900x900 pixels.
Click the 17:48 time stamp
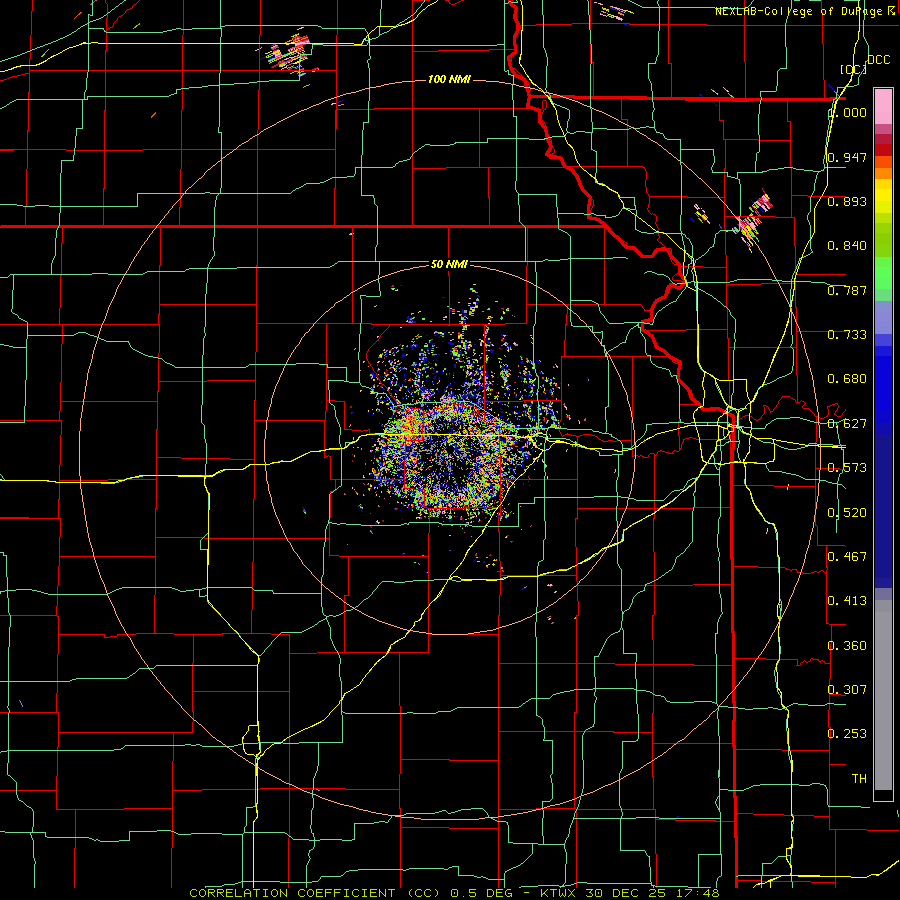pyautogui.click(x=697, y=893)
